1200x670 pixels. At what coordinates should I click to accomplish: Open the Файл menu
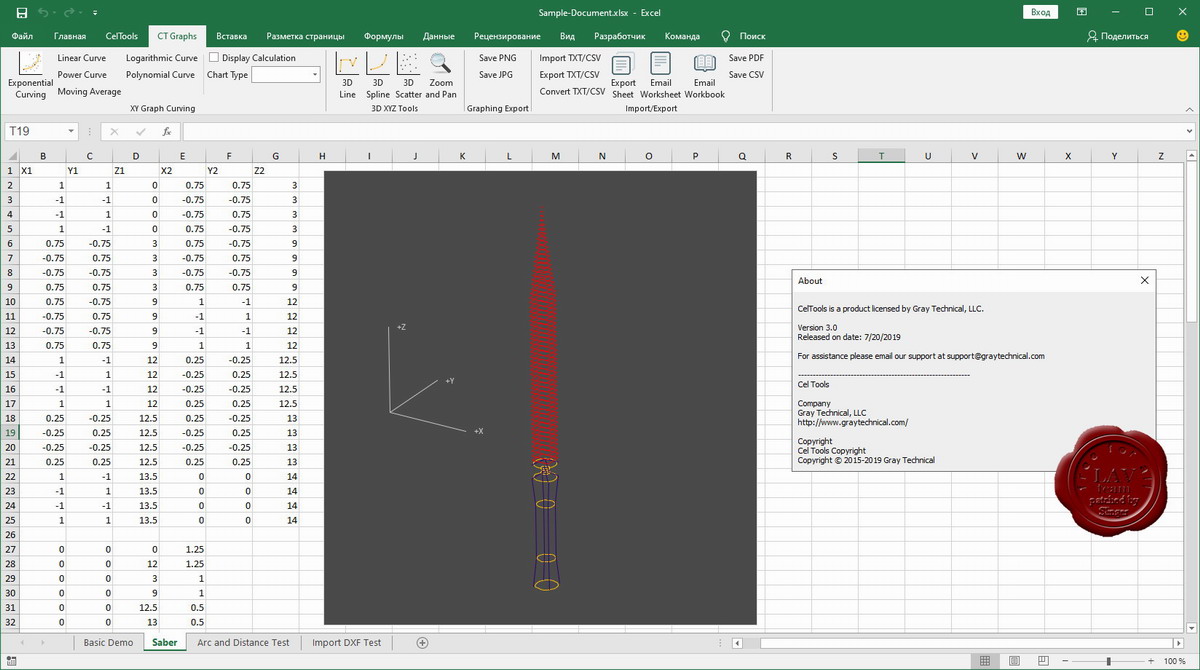click(22, 36)
